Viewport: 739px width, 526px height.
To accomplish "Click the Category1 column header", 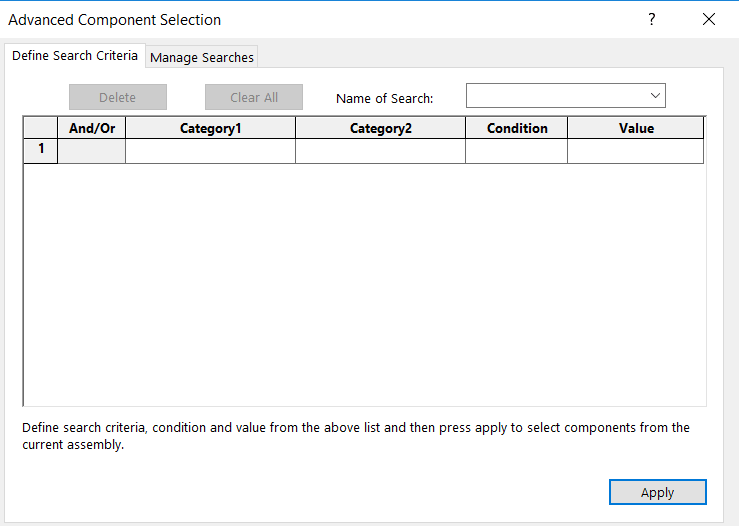I will click(210, 128).
